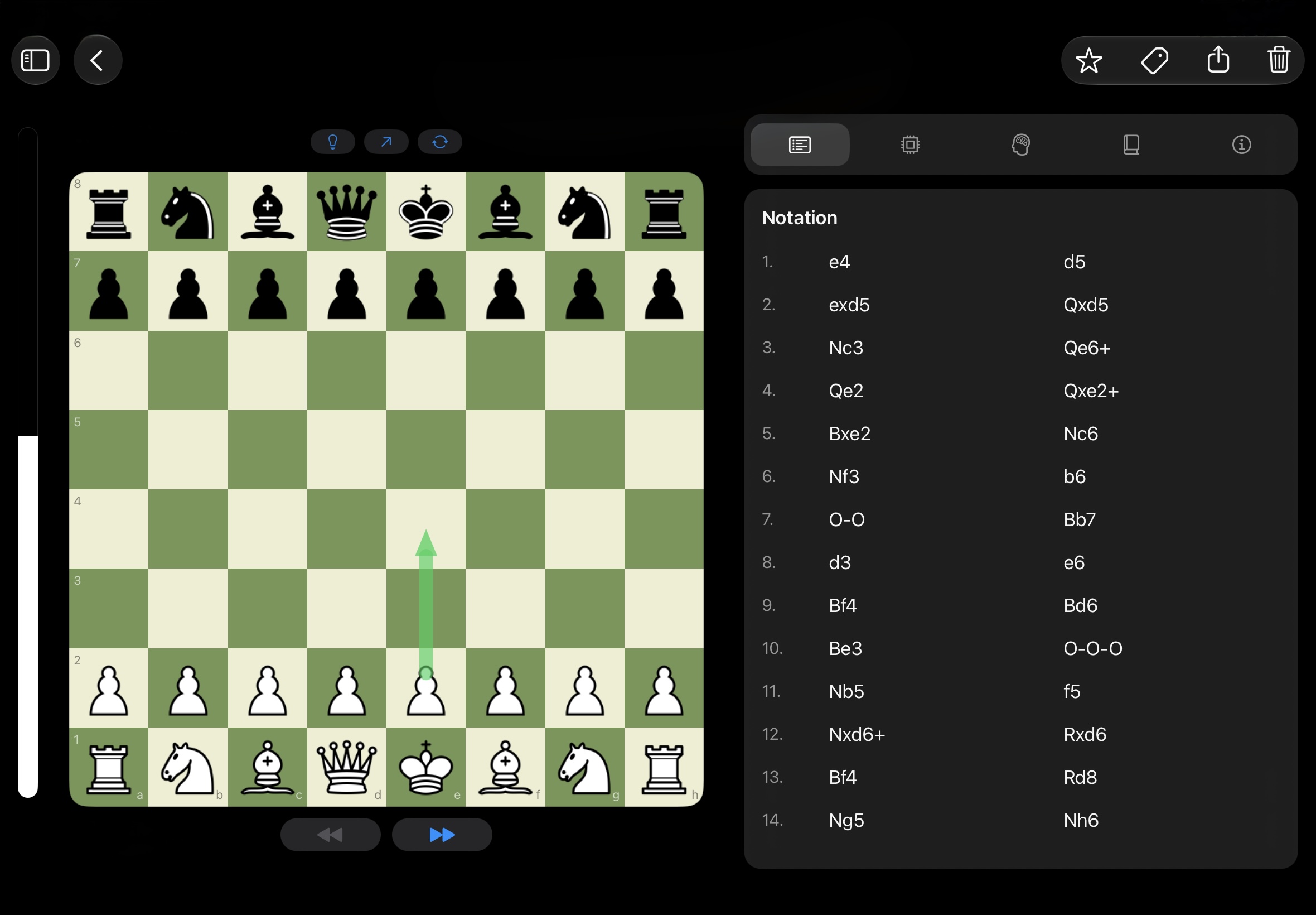Jump to move Bd6

coord(1081,606)
